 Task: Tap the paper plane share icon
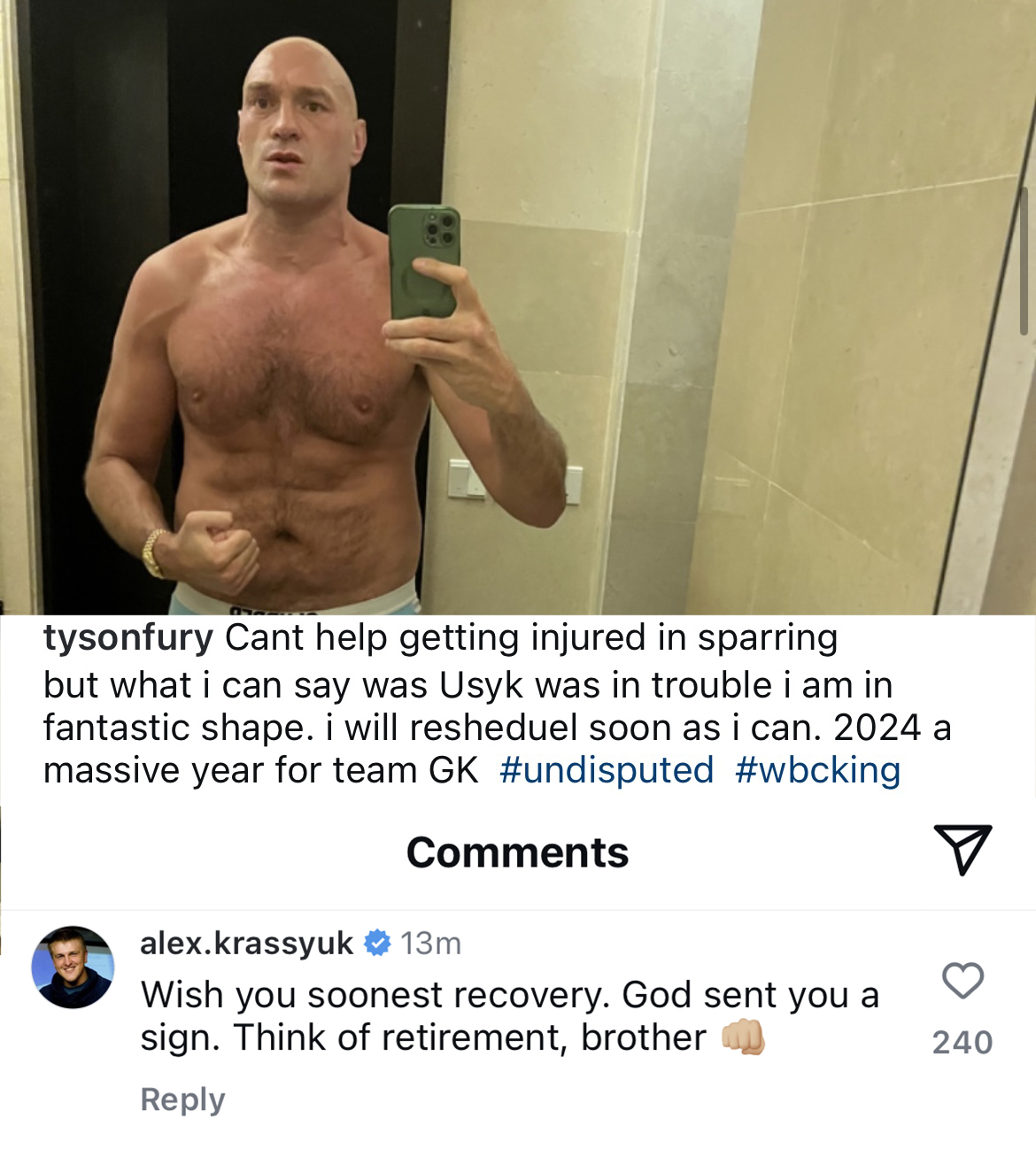tap(963, 850)
